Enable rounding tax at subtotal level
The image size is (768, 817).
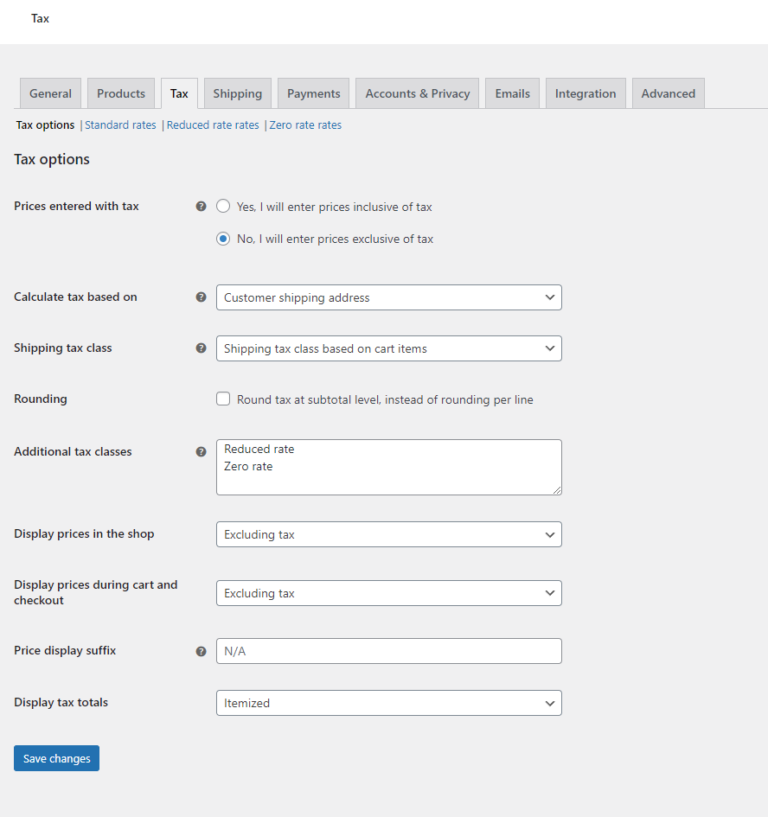[222, 398]
